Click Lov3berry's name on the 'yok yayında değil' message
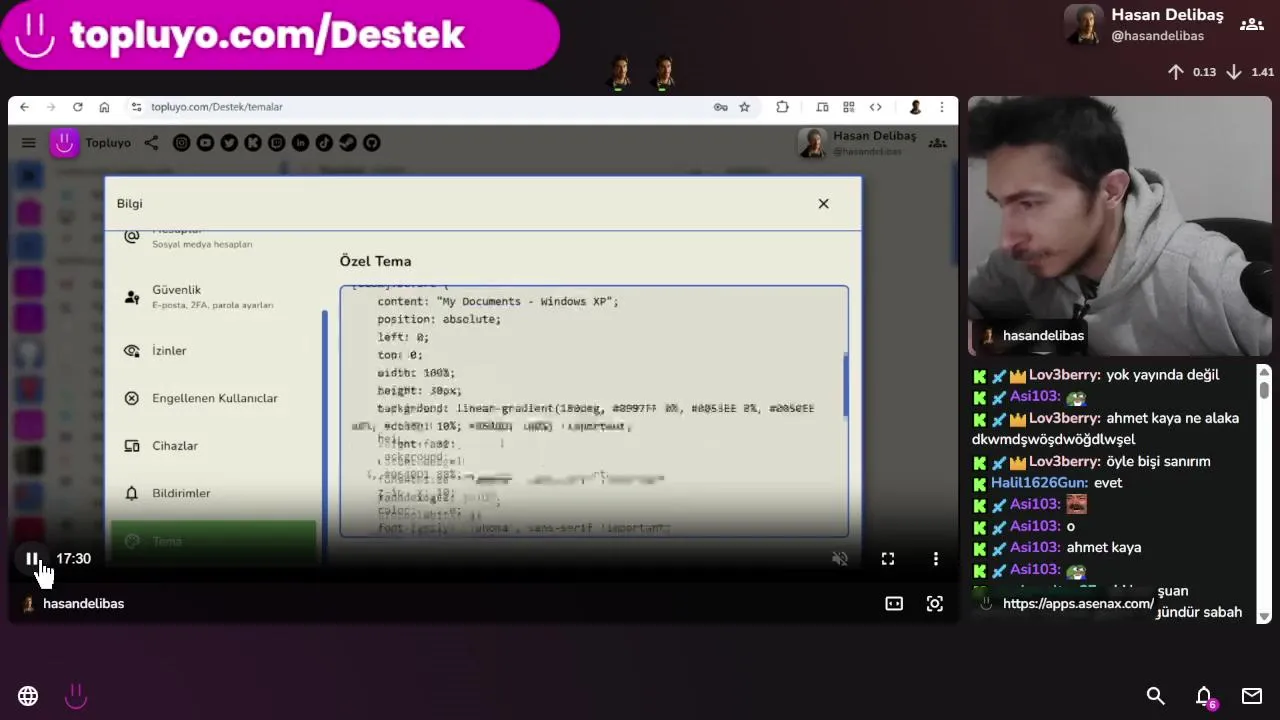The image size is (1280, 720). [x=1065, y=375]
